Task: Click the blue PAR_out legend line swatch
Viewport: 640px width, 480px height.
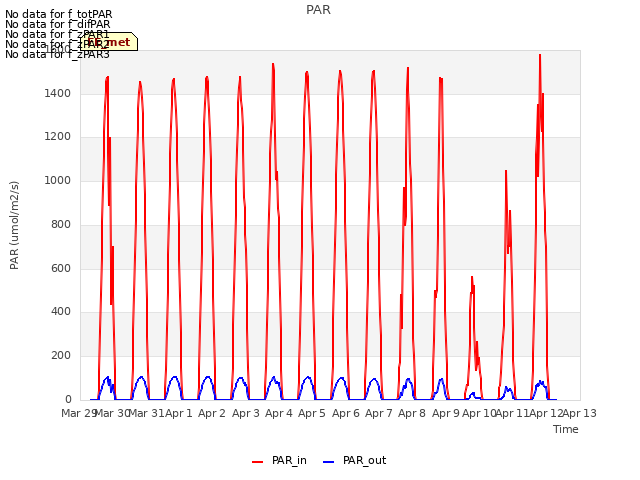Action: click(x=329, y=462)
